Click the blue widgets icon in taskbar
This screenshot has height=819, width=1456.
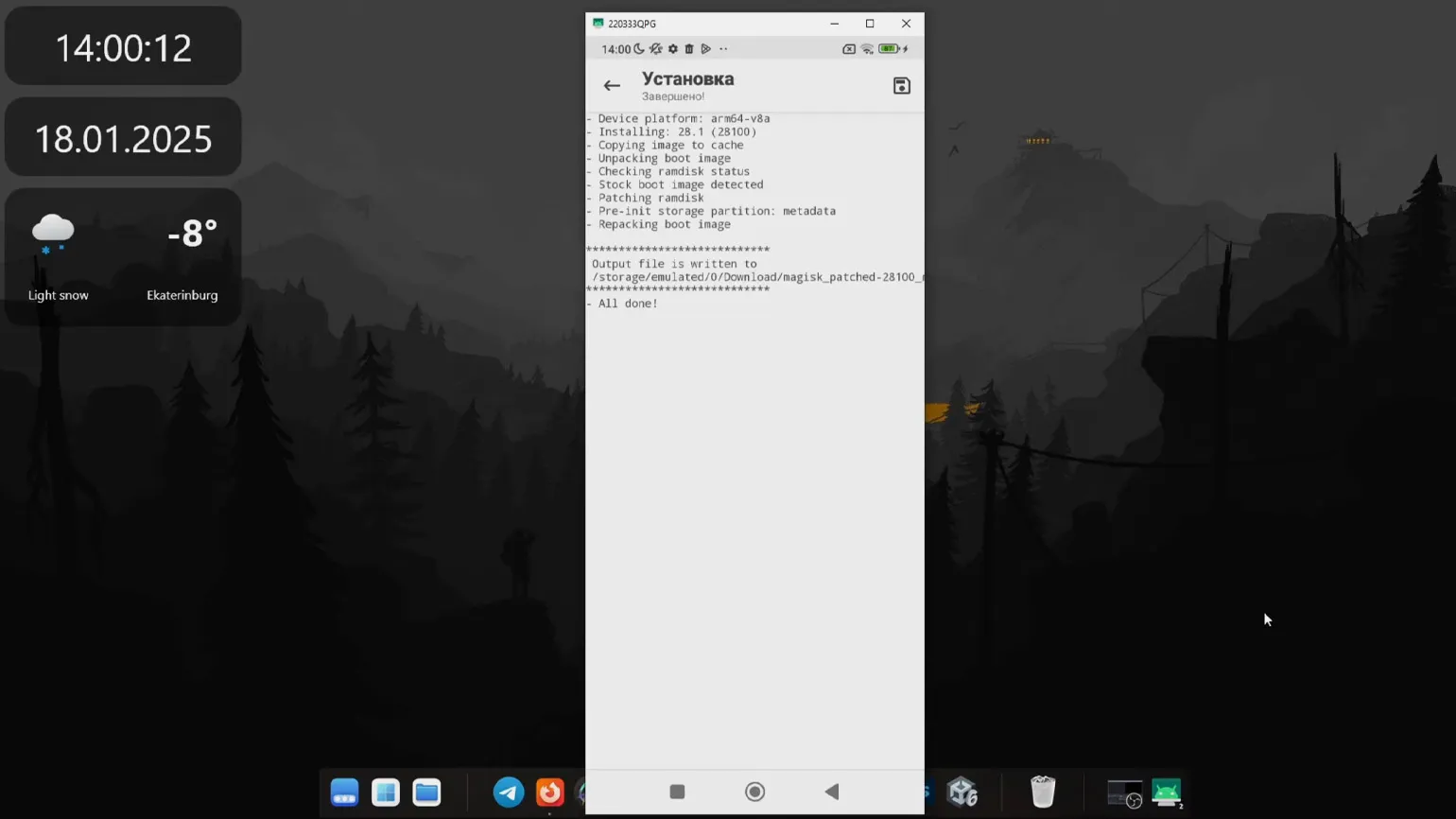coord(344,792)
